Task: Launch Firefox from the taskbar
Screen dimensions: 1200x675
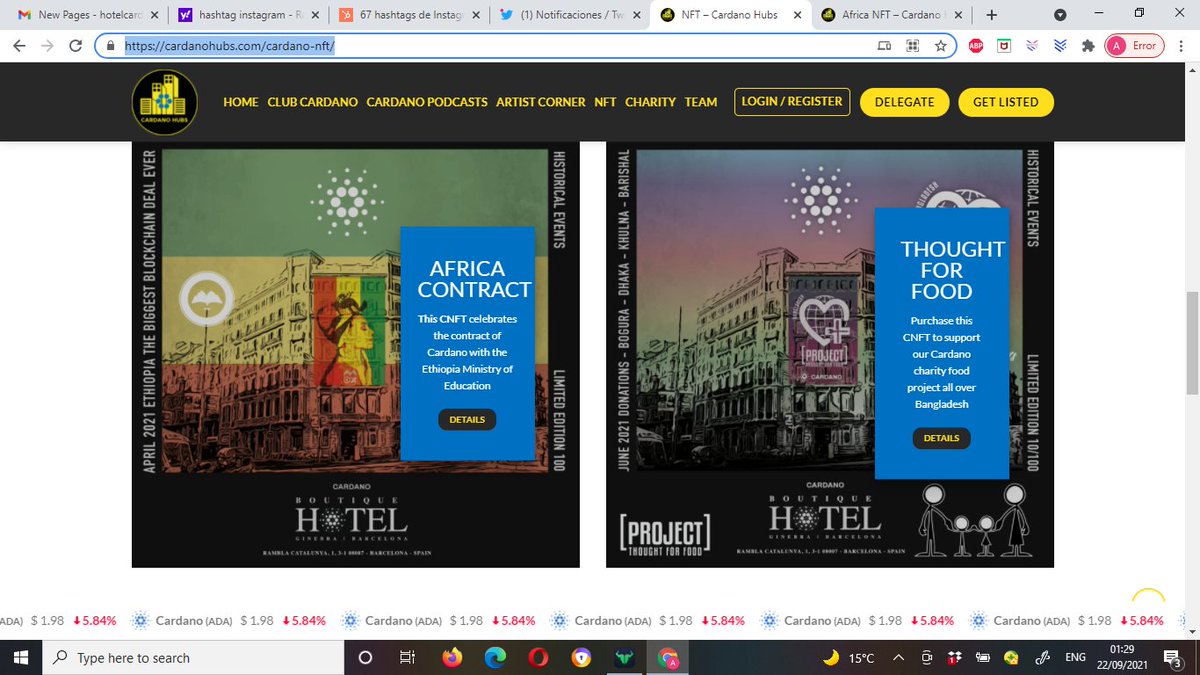Action: [x=453, y=658]
